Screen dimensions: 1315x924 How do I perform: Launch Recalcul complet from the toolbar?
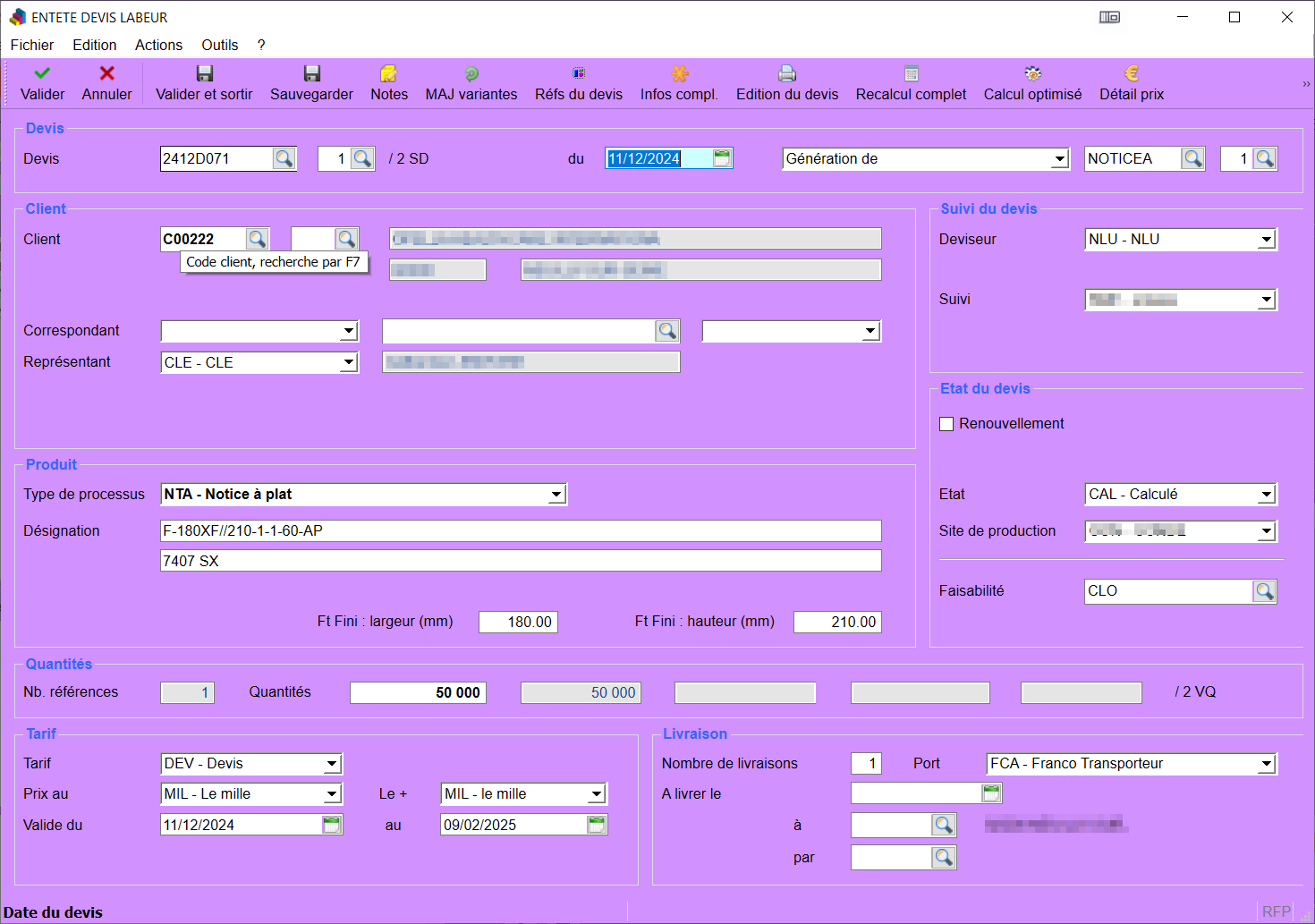point(911,74)
